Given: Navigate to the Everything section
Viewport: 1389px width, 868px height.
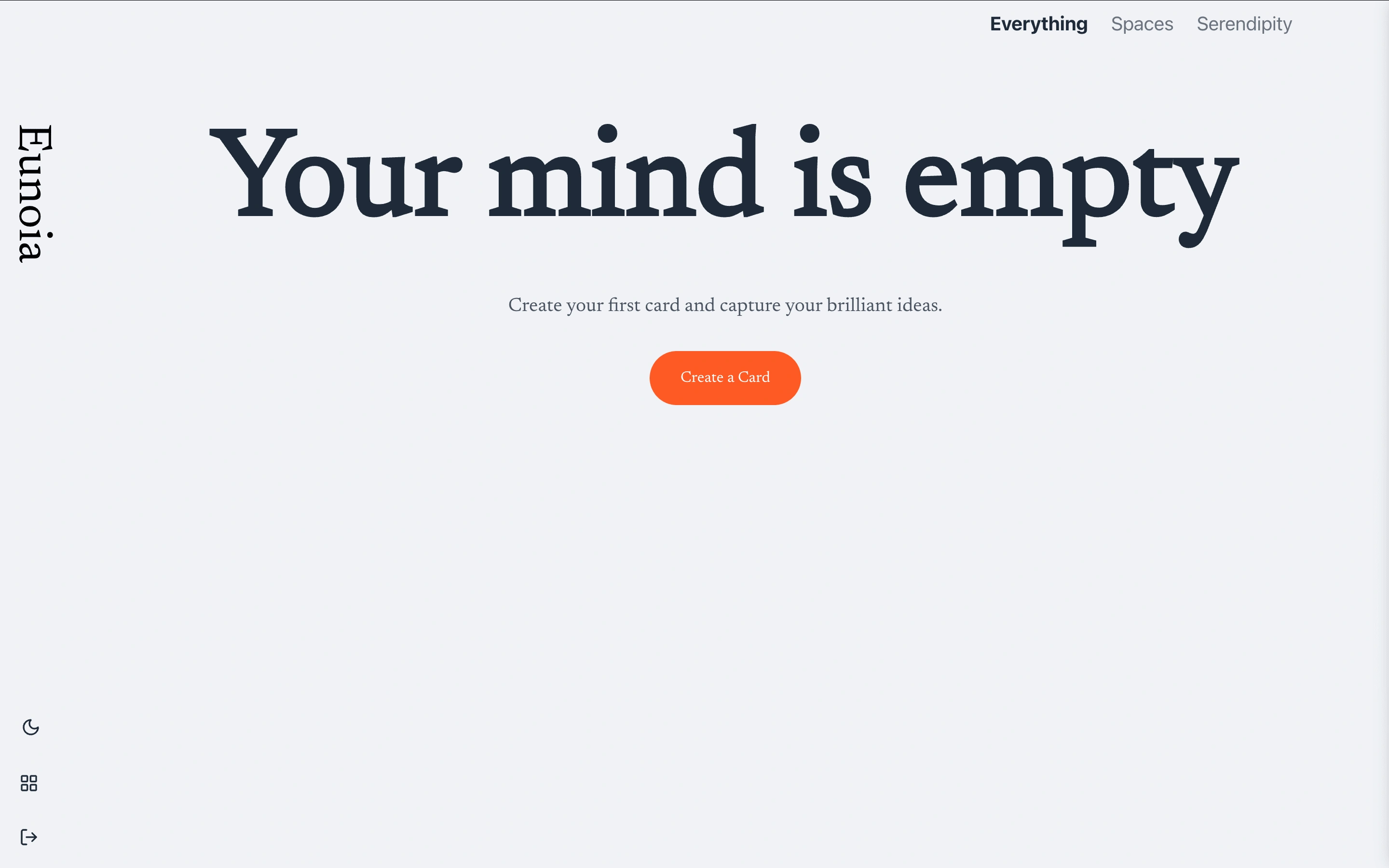Looking at the screenshot, I should (x=1038, y=23).
